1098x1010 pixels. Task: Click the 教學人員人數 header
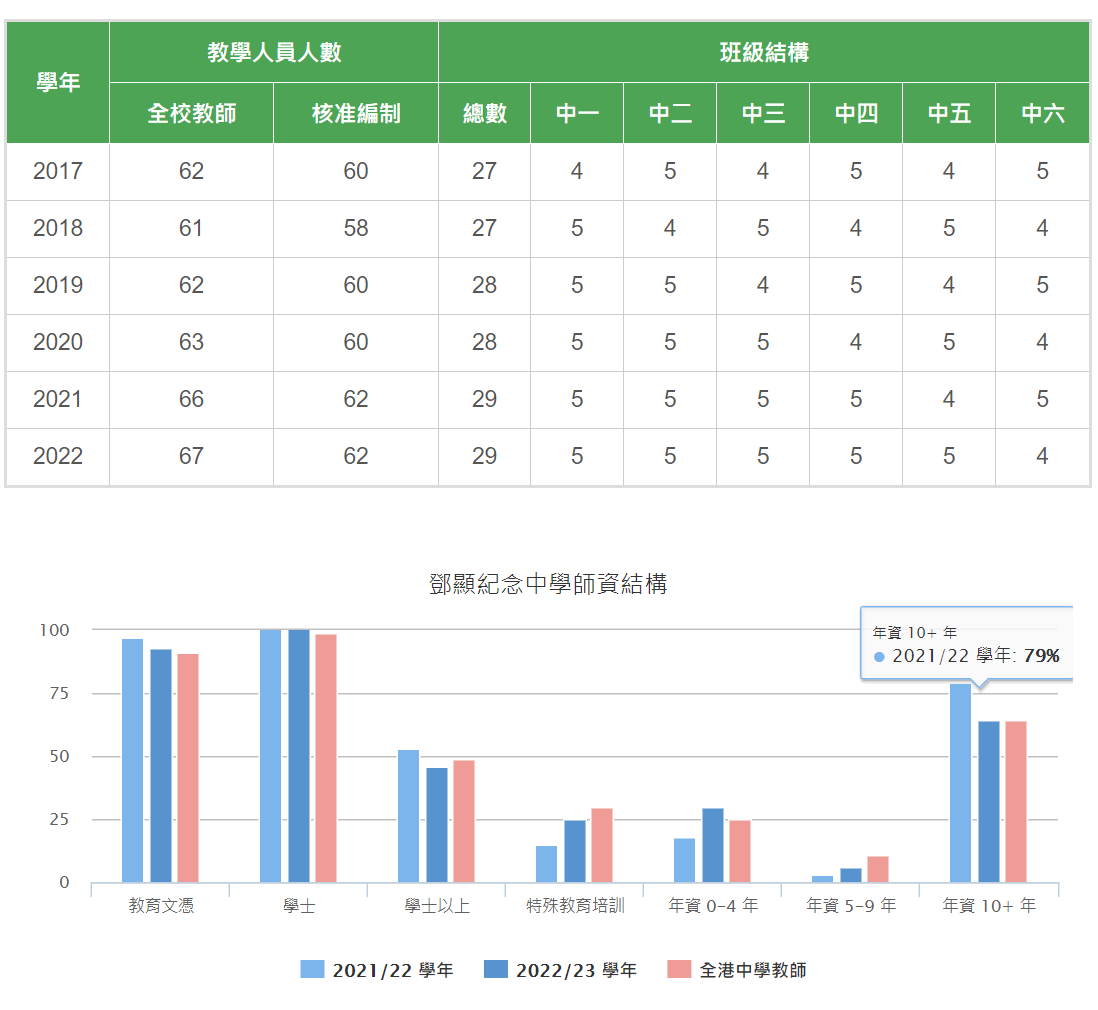click(274, 53)
